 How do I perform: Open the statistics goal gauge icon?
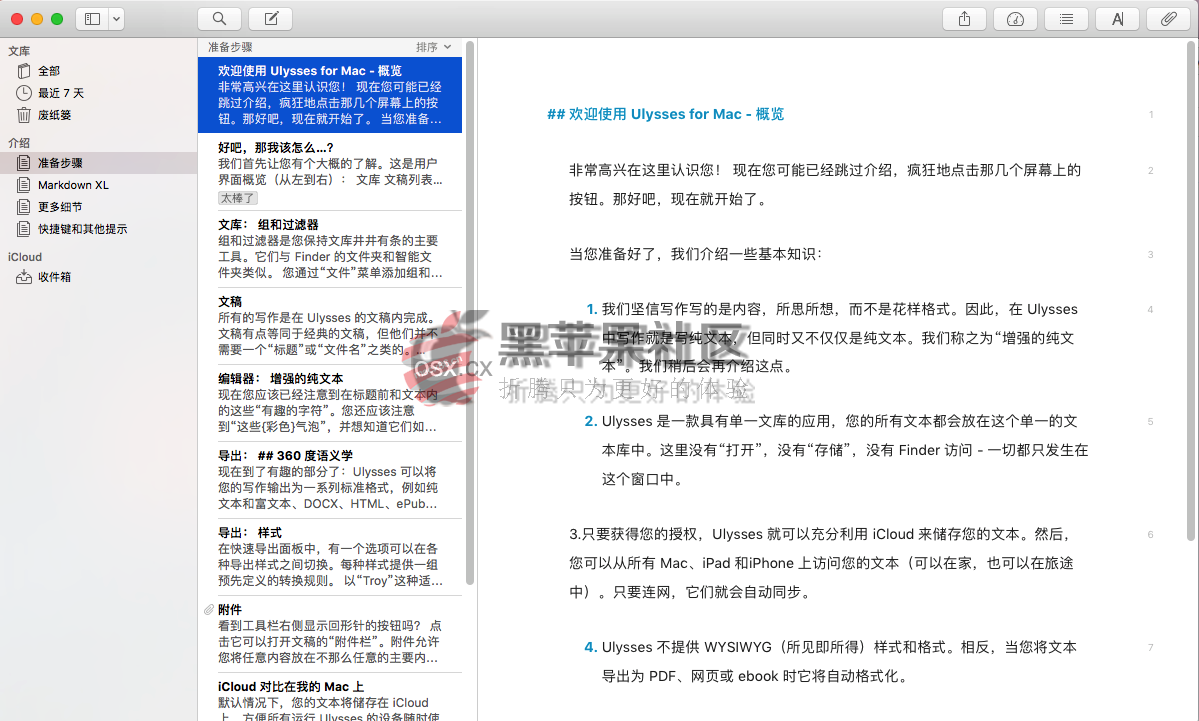[x=1015, y=19]
